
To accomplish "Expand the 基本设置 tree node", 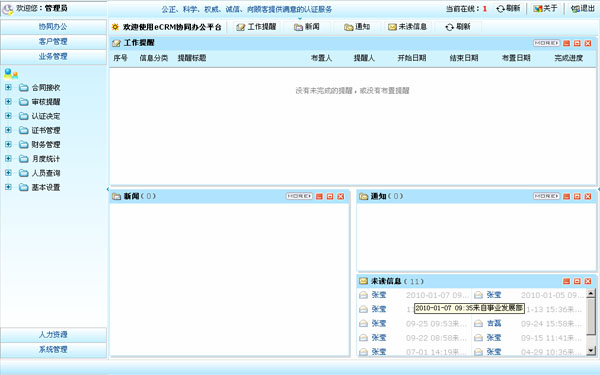I will (x=8, y=187).
